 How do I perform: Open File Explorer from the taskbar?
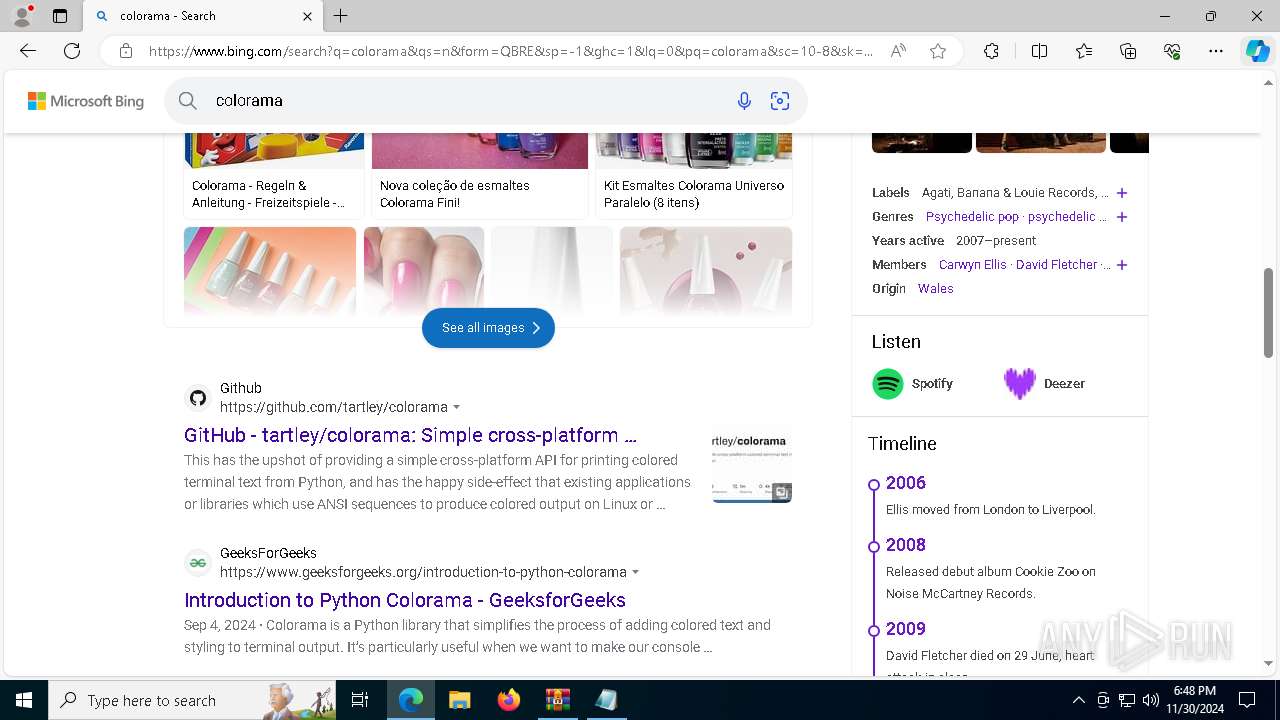459,700
